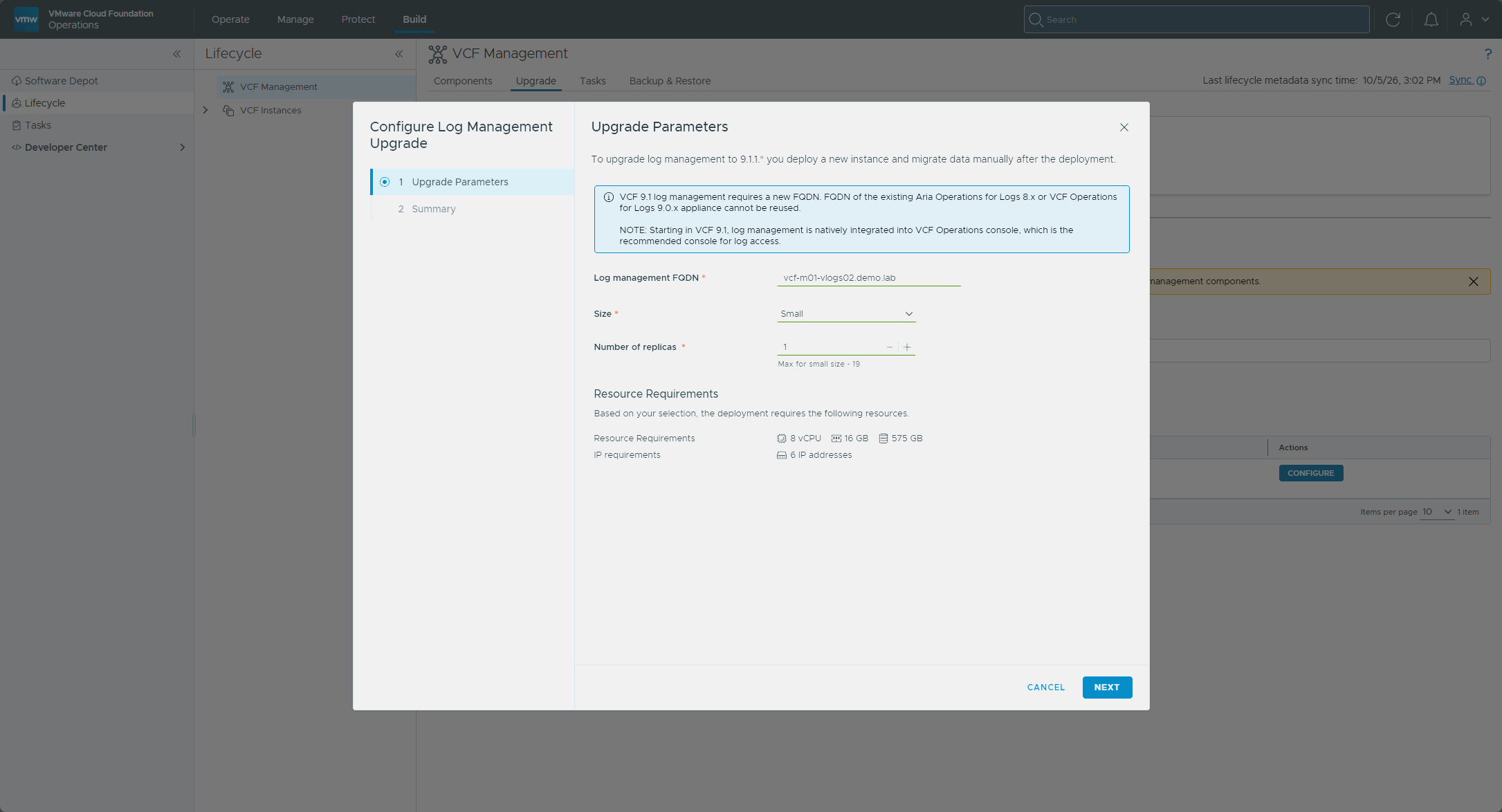Image resolution: width=1502 pixels, height=812 pixels.
Task: Select Lifecycle in sidebar
Action: coord(97,103)
